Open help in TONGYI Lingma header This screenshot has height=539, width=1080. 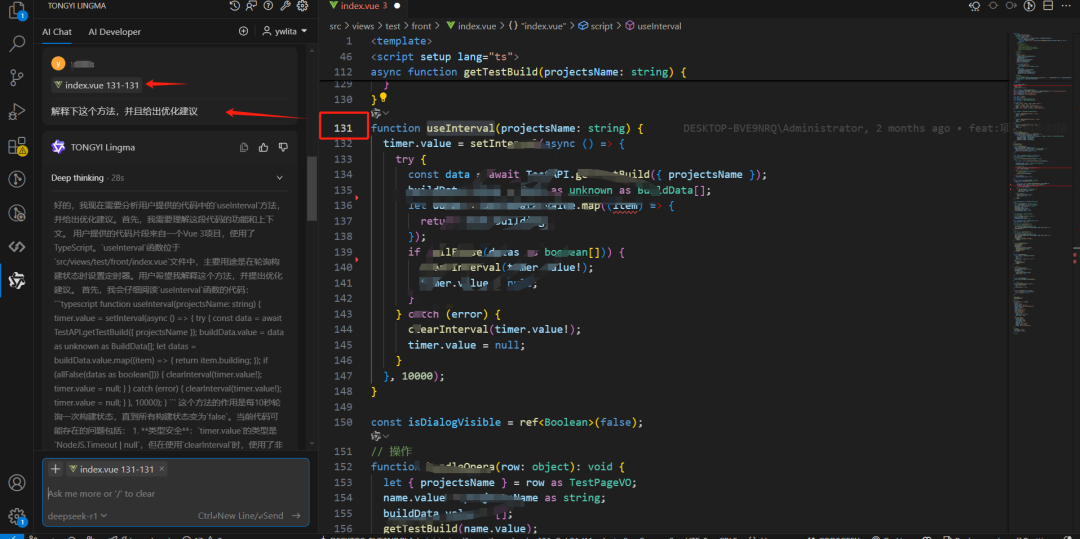tap(269, 6)
